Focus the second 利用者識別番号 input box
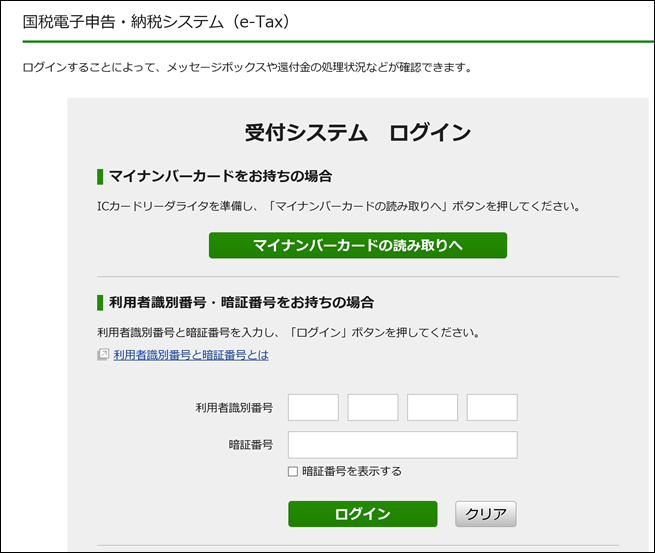This screenshot has height=553, width=655. coord(373,407)
